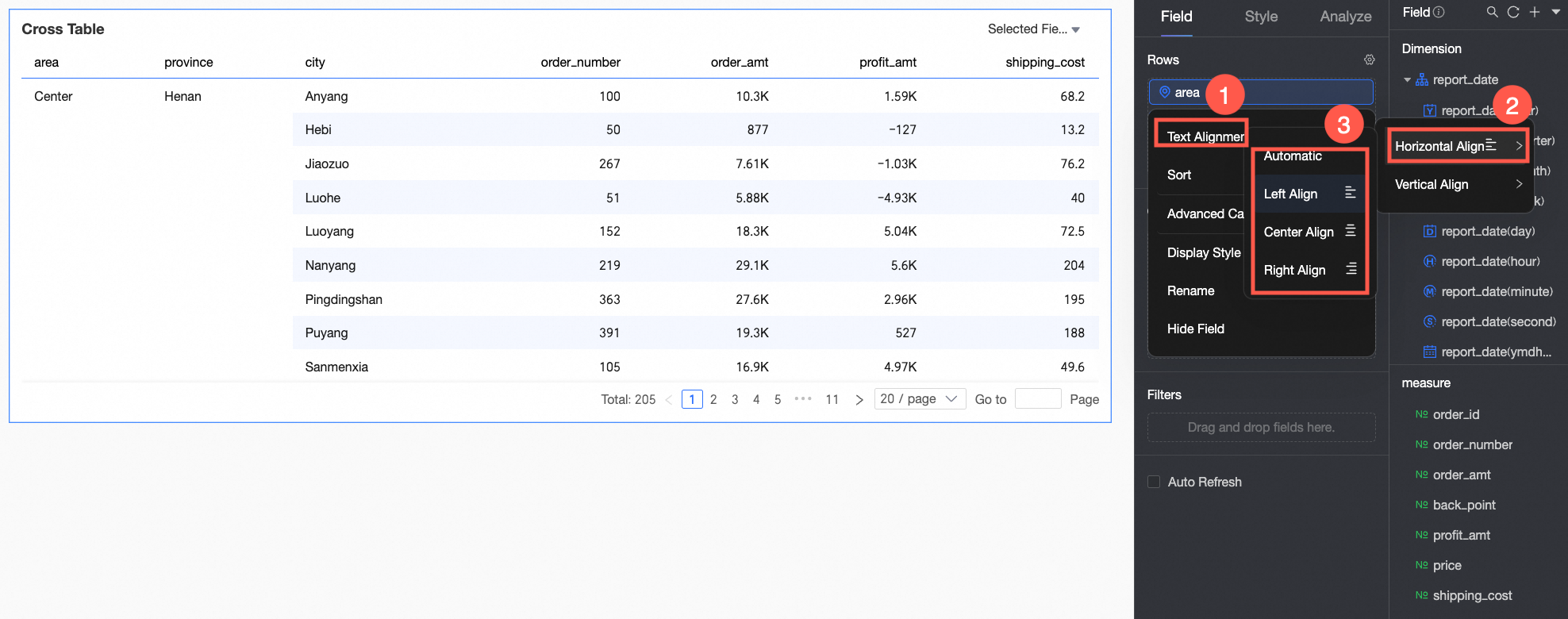Screen dimensions: 1568x619
Task: Click the order_number measure number icon
Action: pos(1421,444)
